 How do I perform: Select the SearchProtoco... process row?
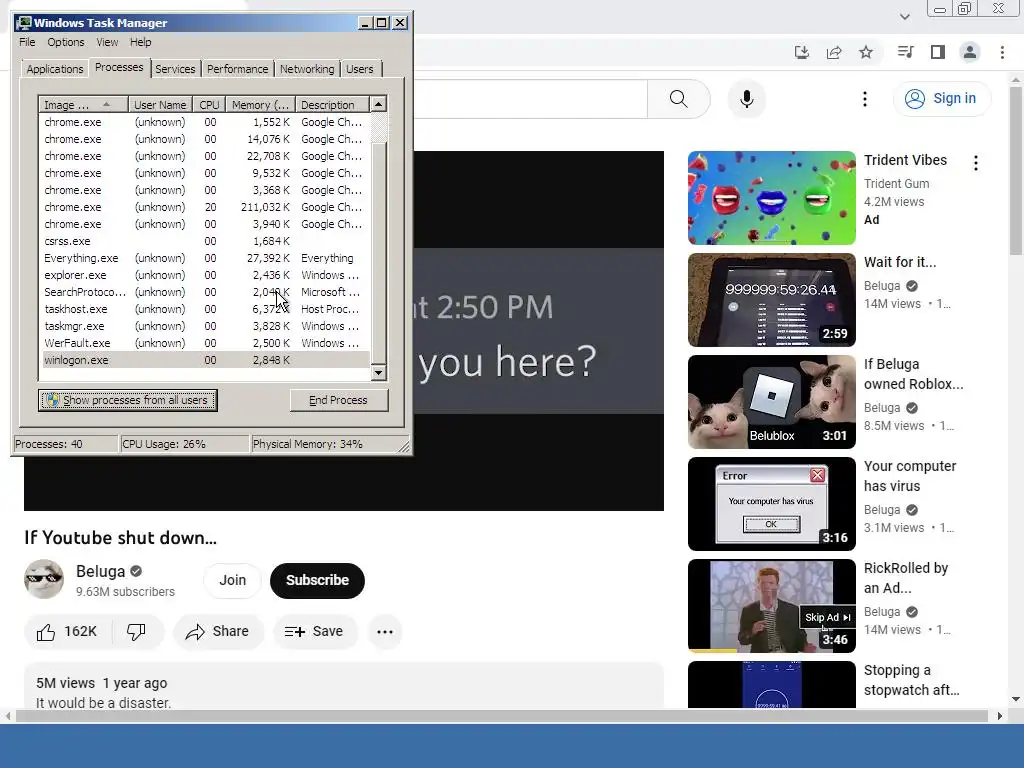206,292
